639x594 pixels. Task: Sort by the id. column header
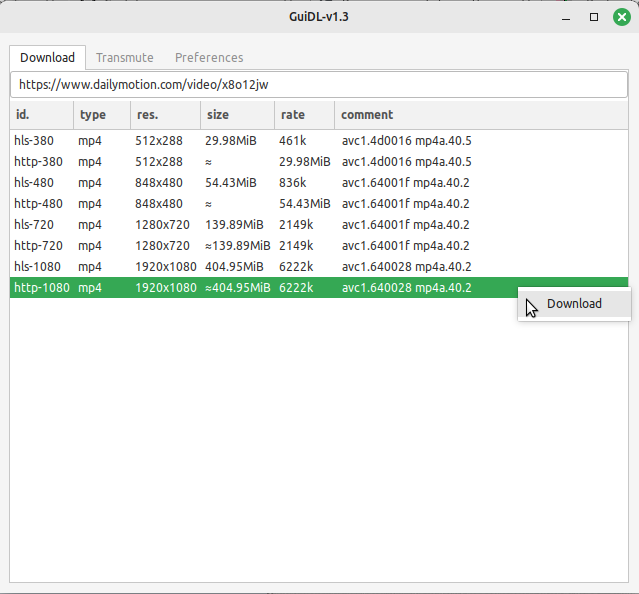coord(41,115)
